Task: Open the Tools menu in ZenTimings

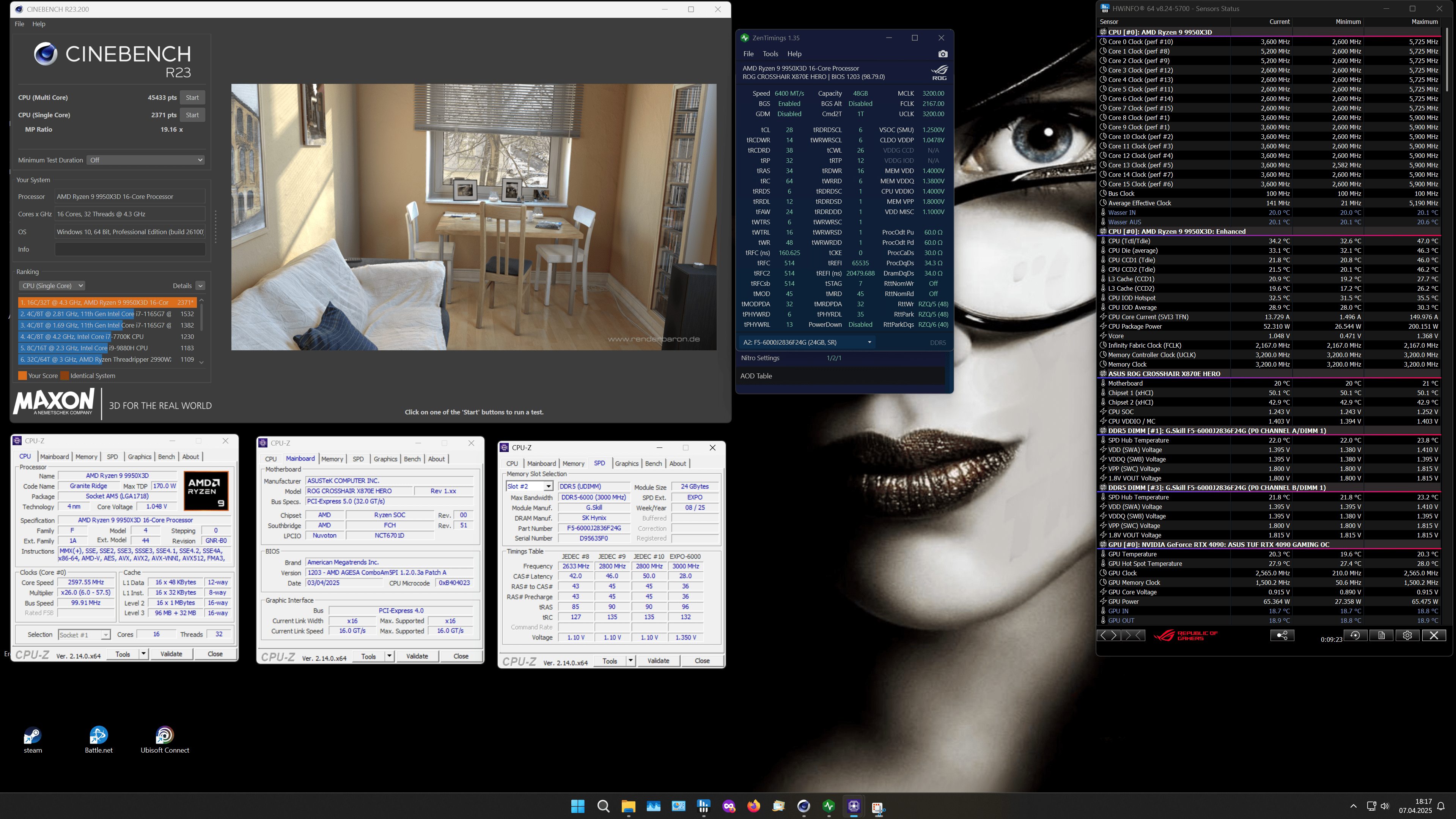Action: (770, 54)
